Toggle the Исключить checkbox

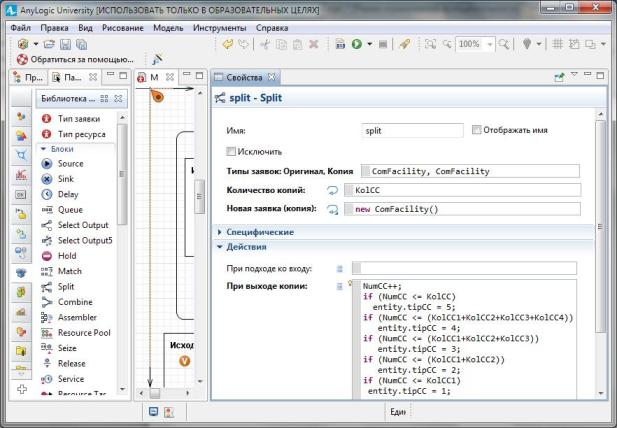tap(231, 151)
